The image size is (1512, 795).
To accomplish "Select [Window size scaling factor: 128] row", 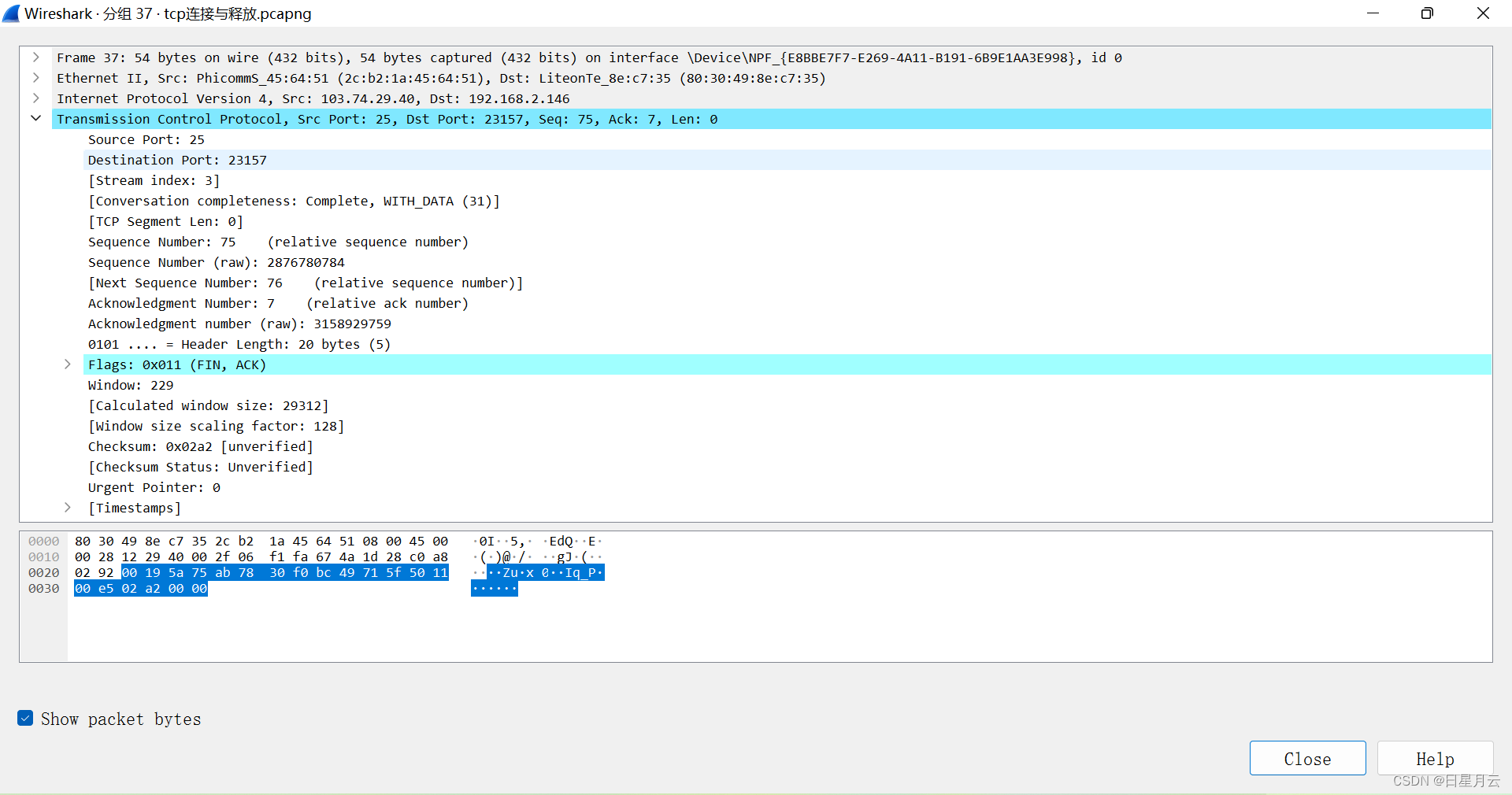I will (787, 426).
